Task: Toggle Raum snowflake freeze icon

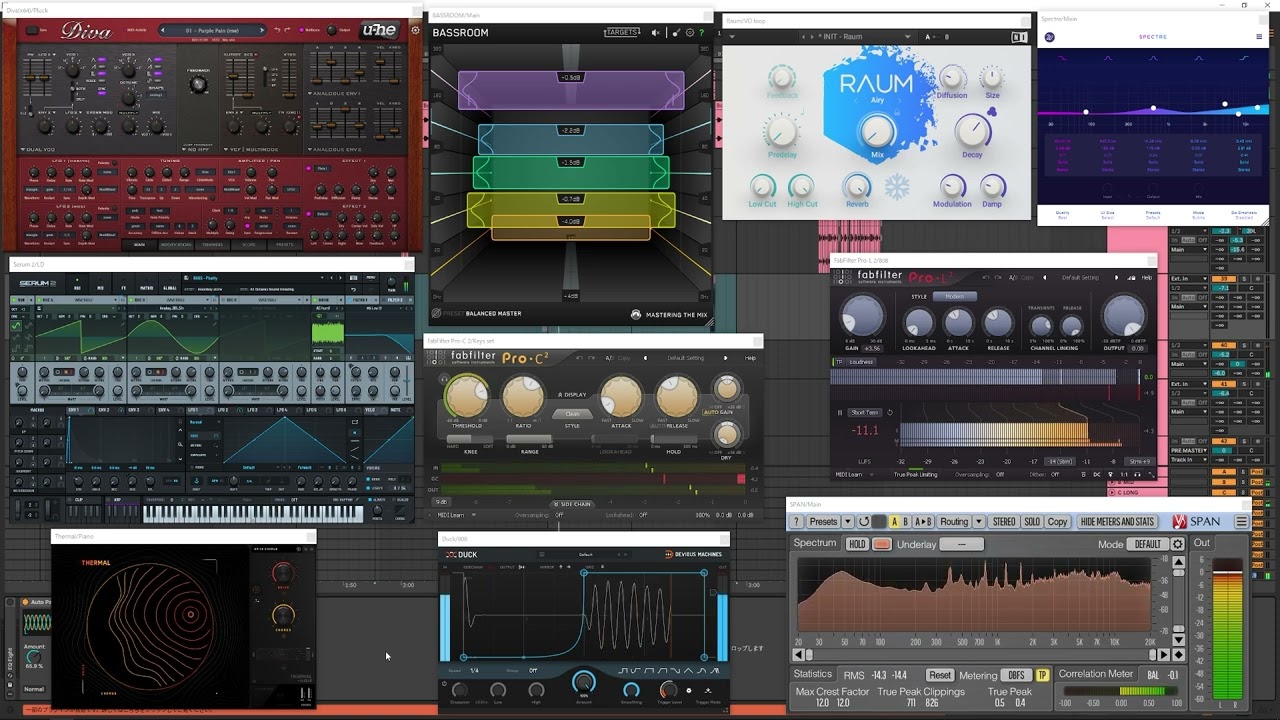Action: tap(897, 186)
